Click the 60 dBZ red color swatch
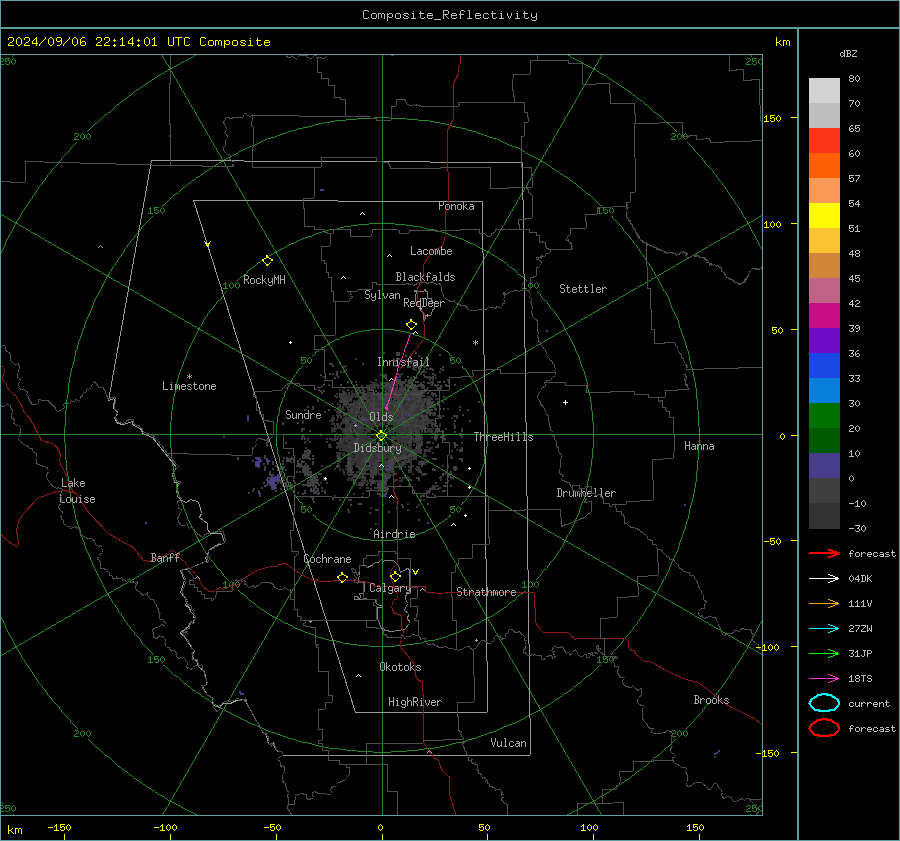 click(x=824, y=141)
